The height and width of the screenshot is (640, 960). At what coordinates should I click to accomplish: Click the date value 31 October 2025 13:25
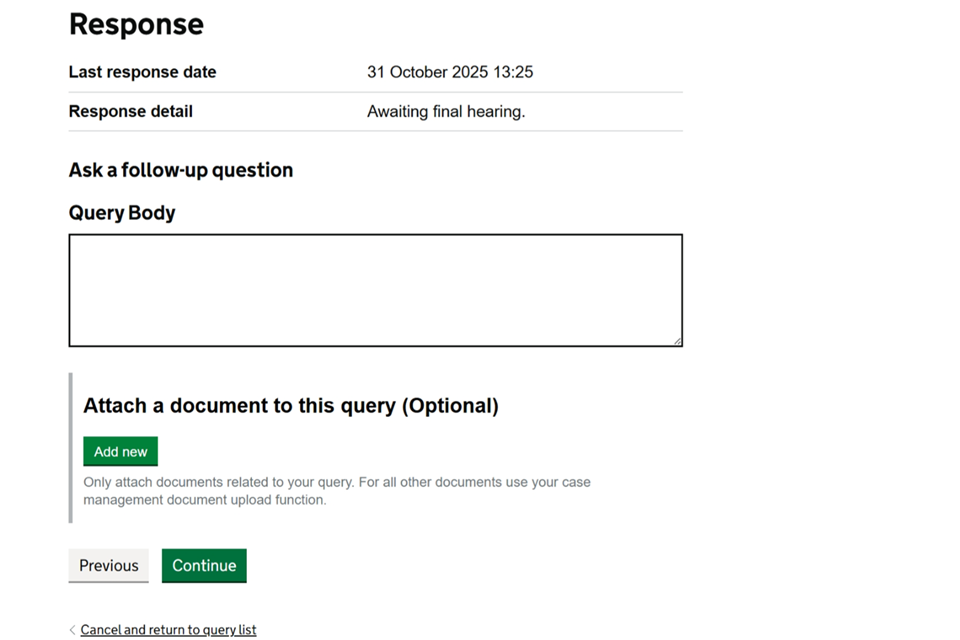(x=450, y=72)
